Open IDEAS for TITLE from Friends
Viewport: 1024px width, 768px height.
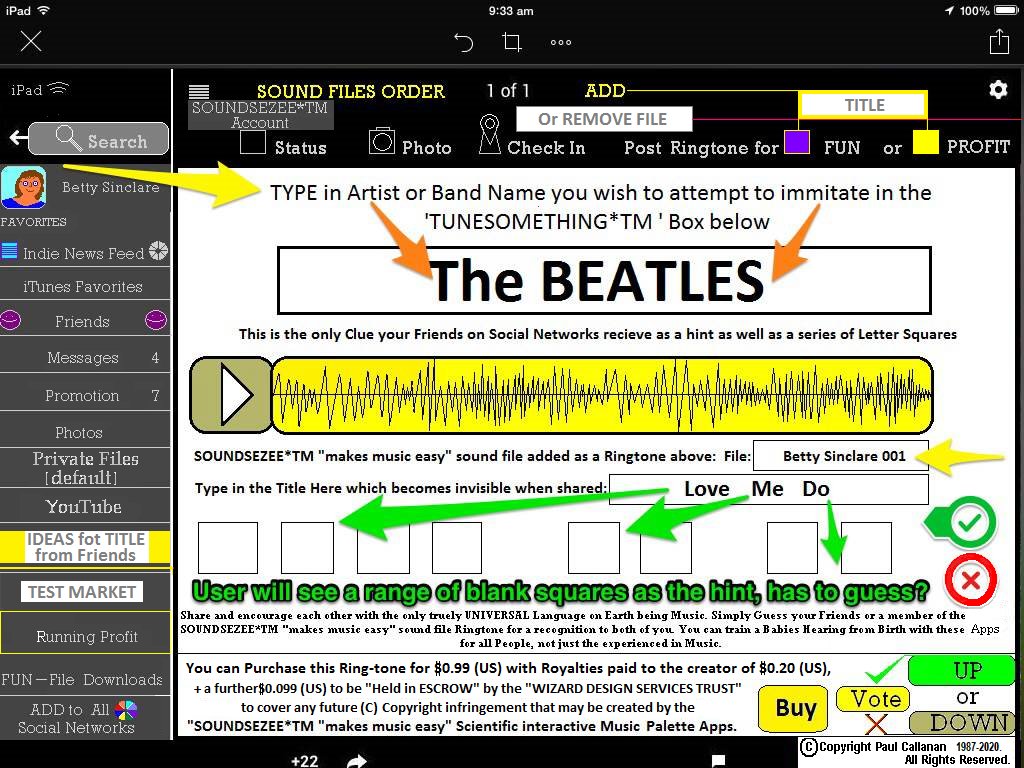pos(85,547)
